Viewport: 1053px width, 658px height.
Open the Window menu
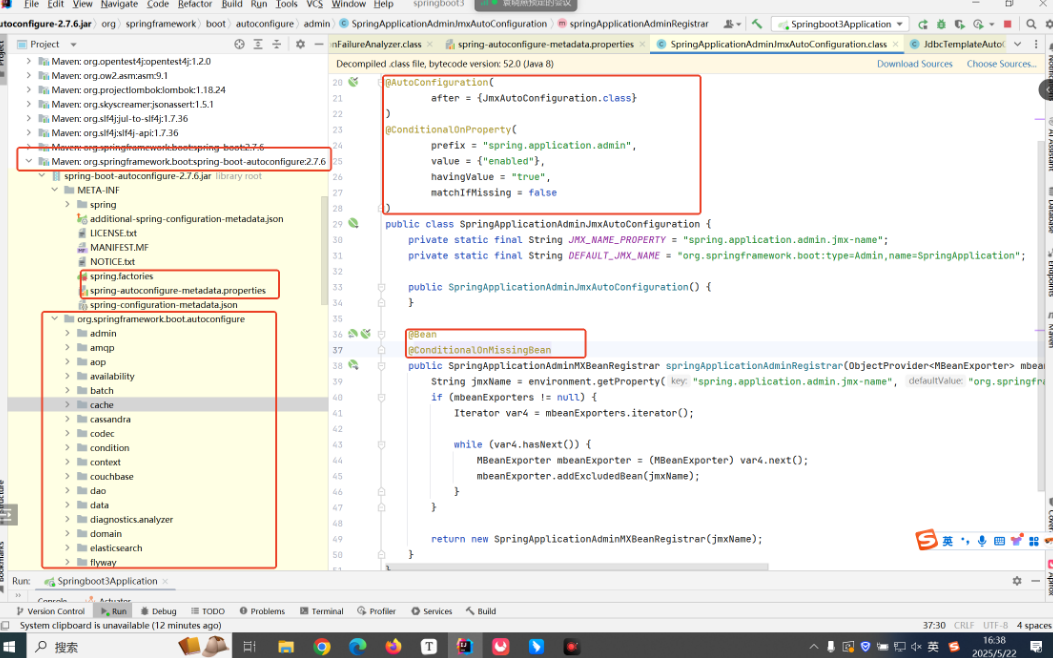[349, 4]
